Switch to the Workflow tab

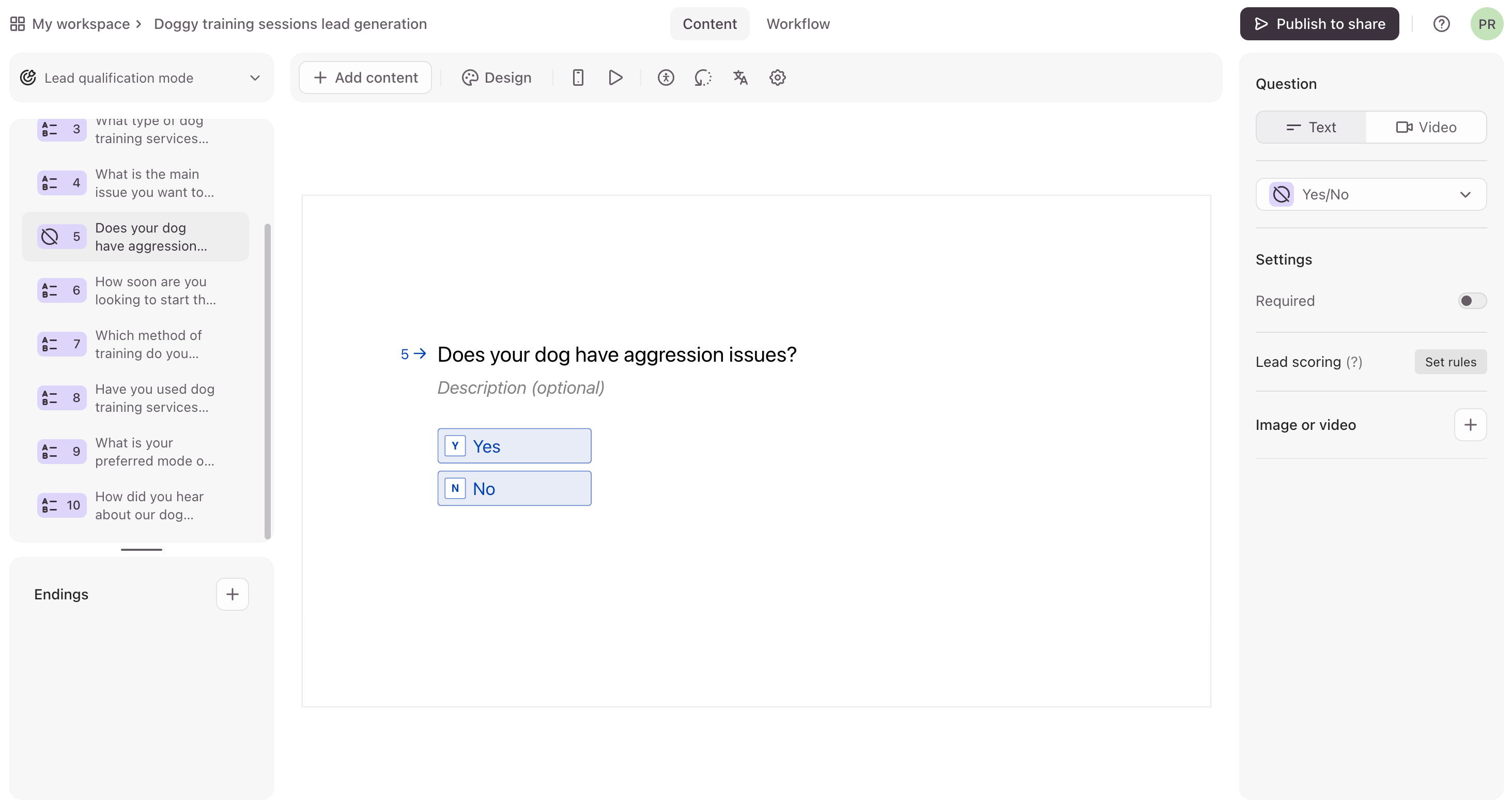[798, 24]
